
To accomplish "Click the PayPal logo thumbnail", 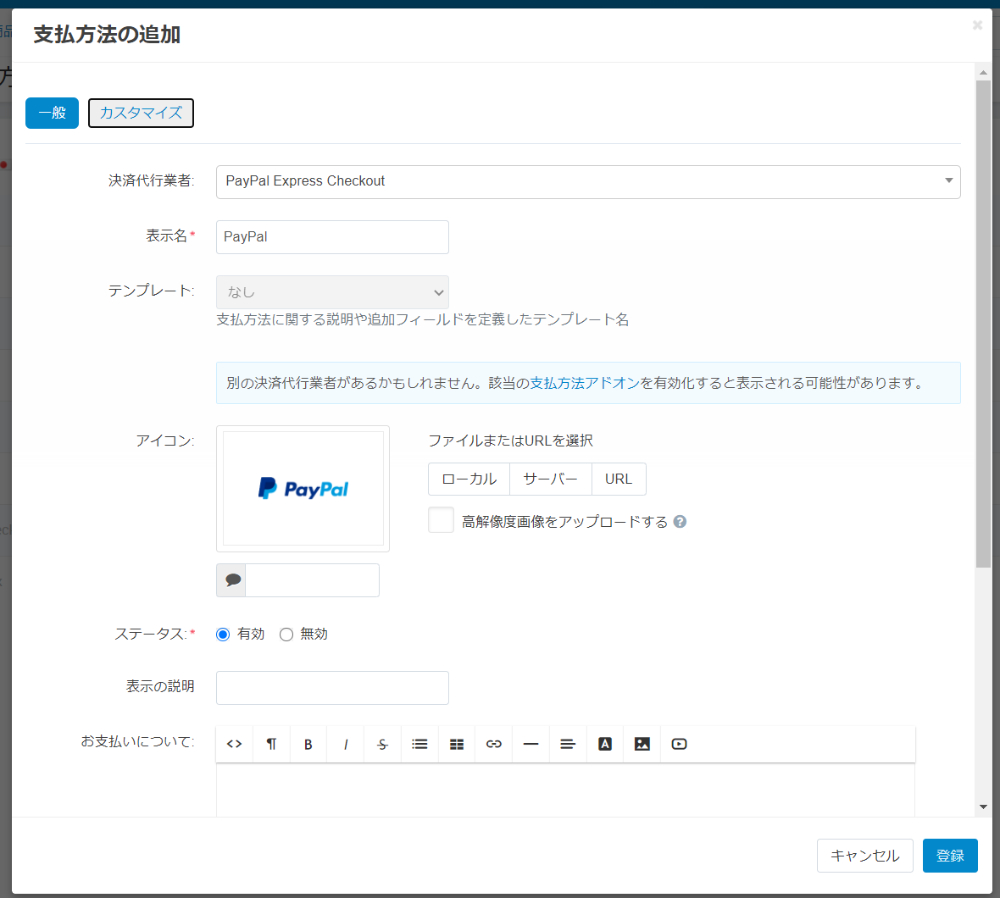I will point(303,489).
